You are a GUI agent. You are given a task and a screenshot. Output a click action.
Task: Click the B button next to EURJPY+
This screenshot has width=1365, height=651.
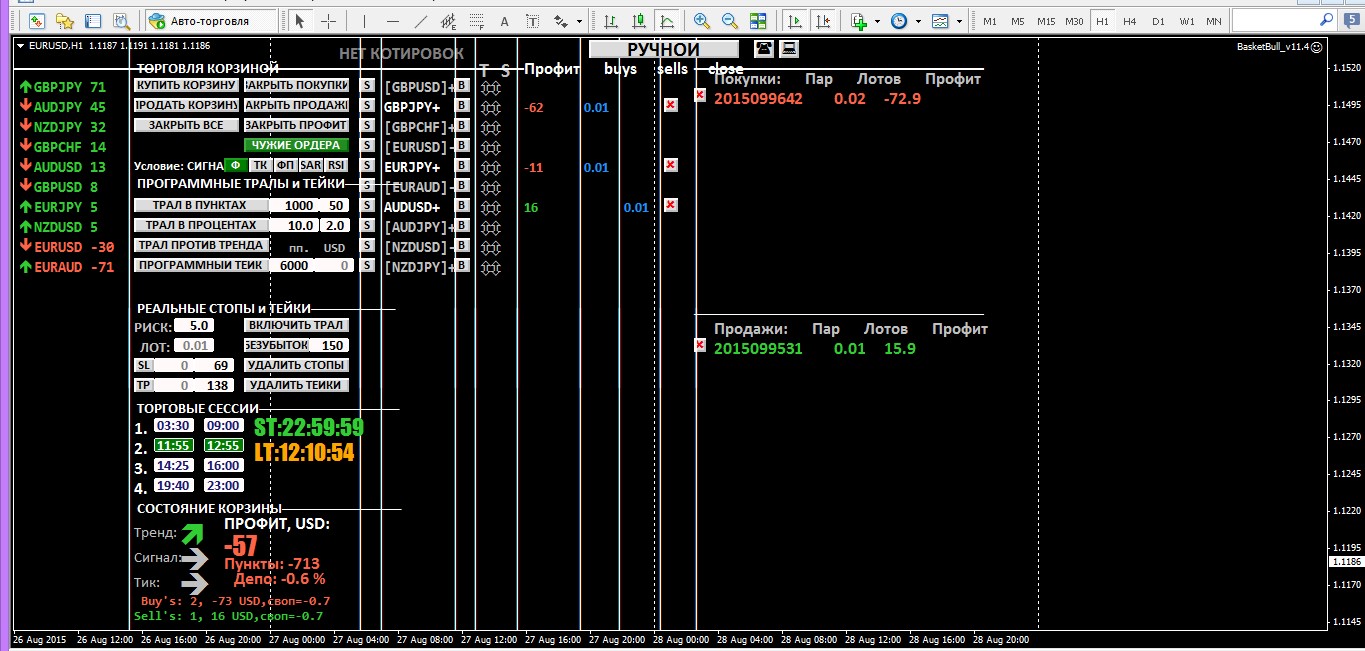click(462, 166)
